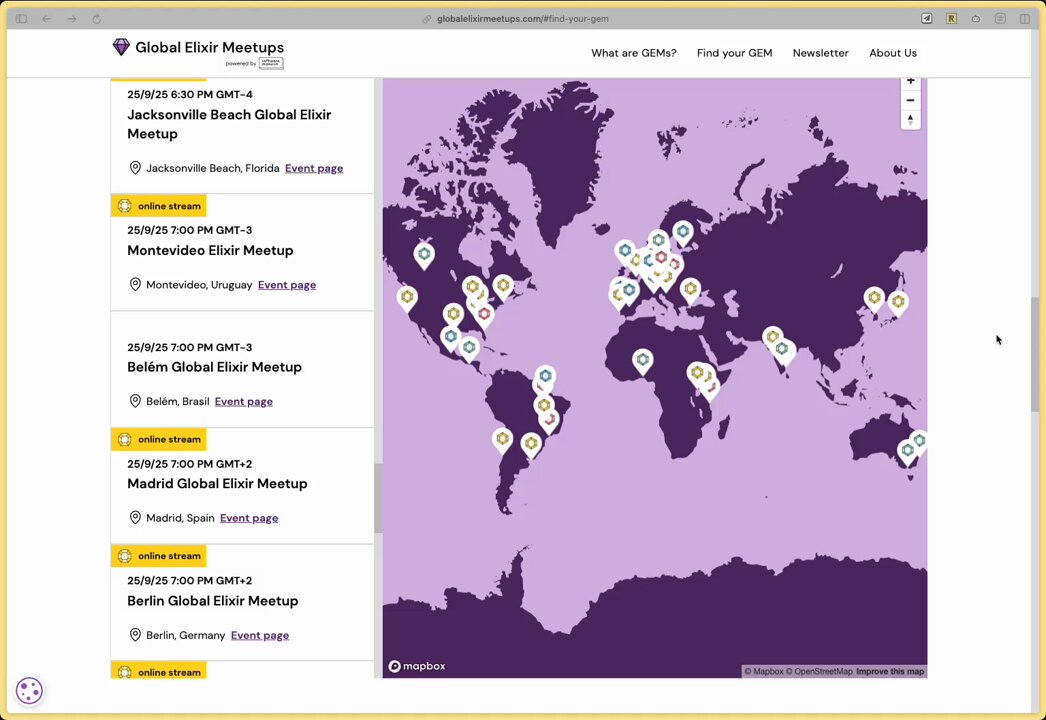Click the © Mapbox attribution link

(764, 671)
